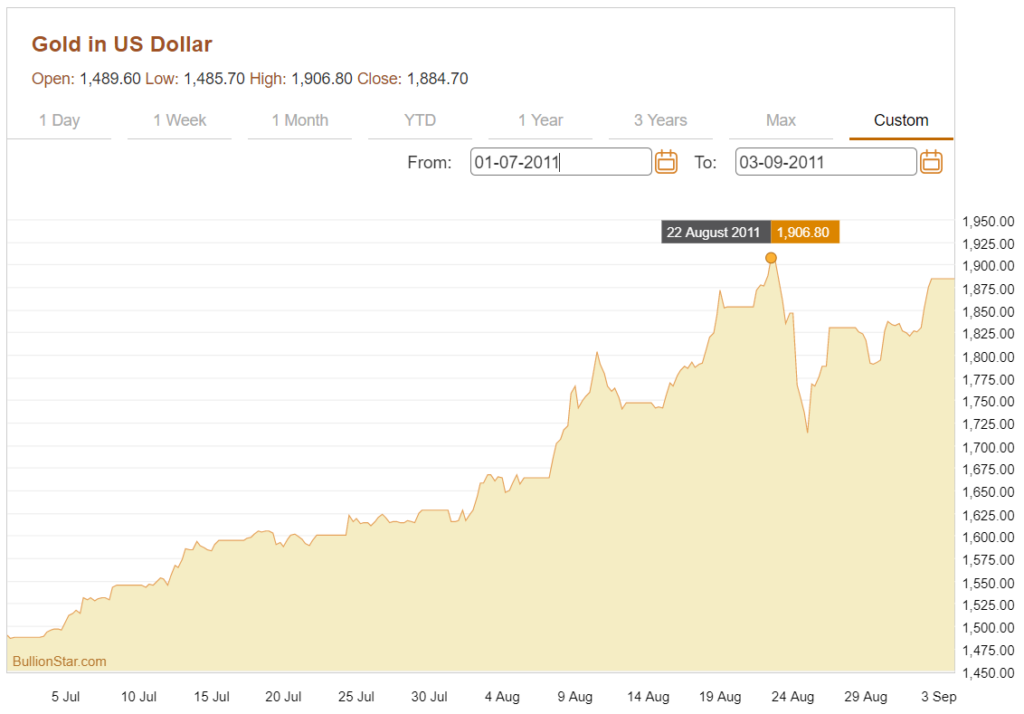
Task: Click the 30 Jul axis label
Action: (x=429, y=696)
